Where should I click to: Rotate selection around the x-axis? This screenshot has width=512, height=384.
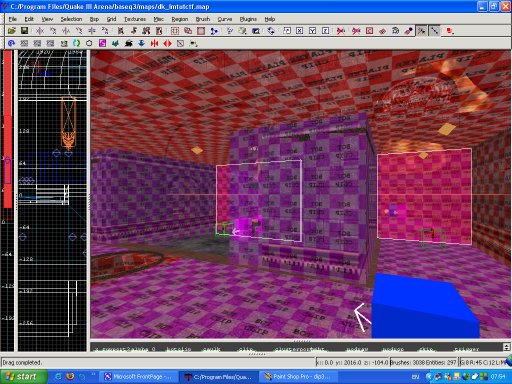(x=53, y=31)
